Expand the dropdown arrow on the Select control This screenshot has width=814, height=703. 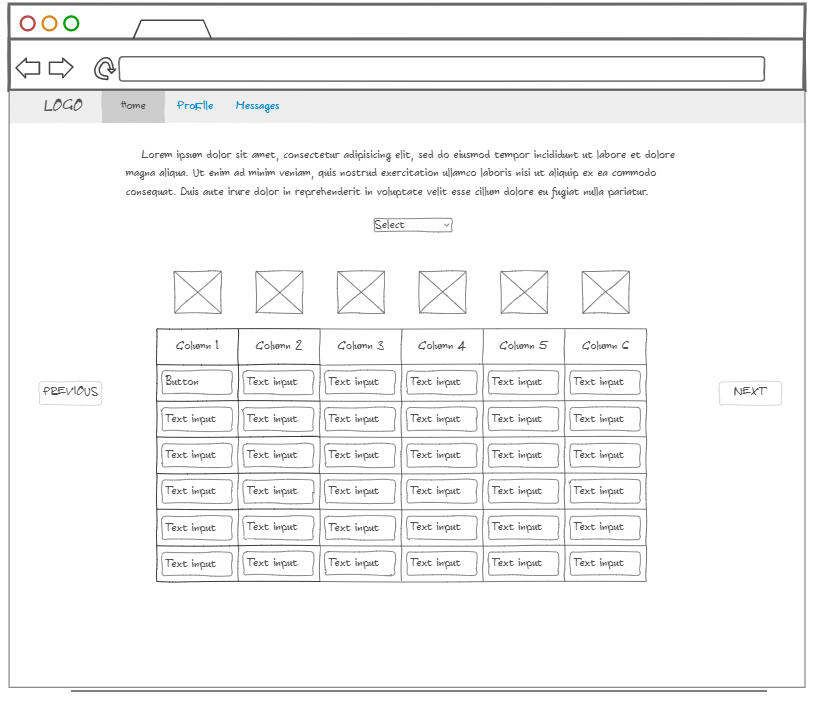[x=444, y=224]
